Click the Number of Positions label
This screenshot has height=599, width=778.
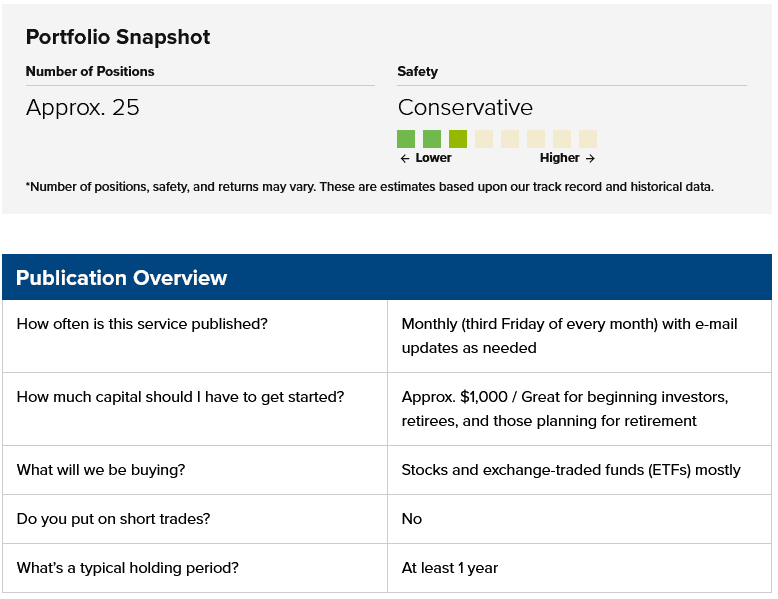click(x=90, y=71)
